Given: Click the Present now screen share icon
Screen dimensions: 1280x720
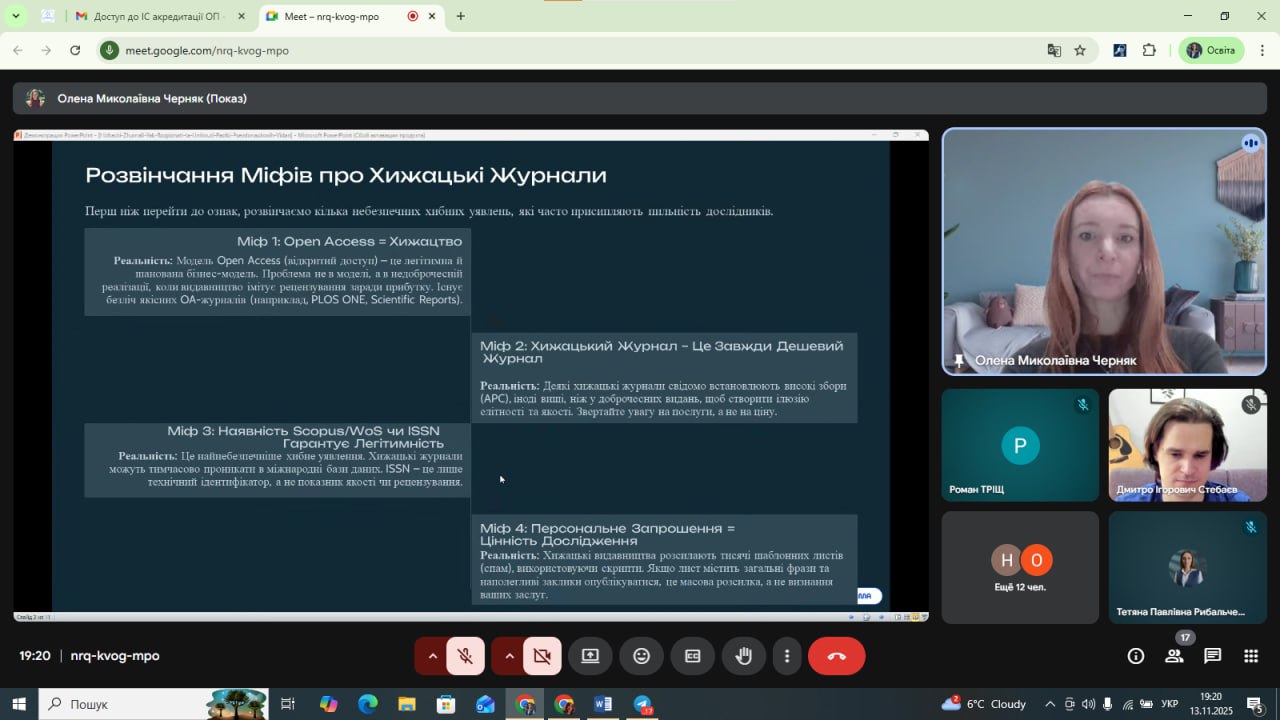Looking at the screenshot, I should tap(590, 656).
